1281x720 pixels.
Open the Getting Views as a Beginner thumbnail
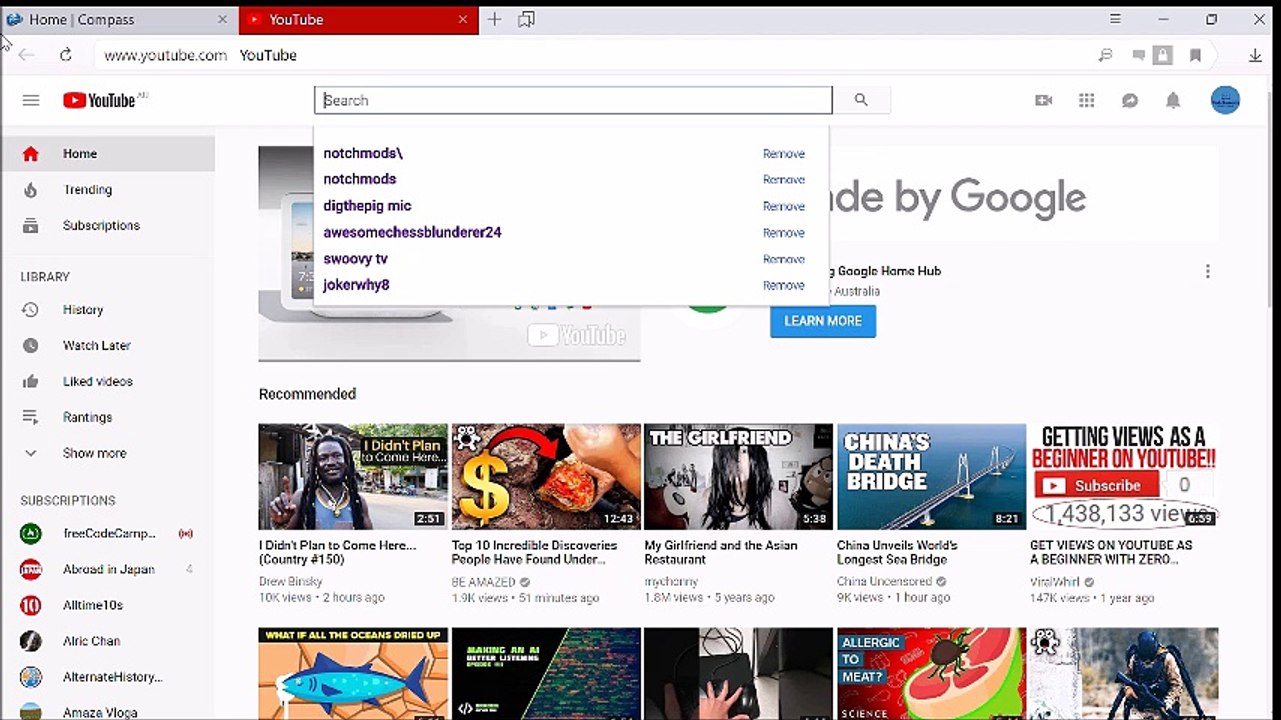coord(1125,477)
